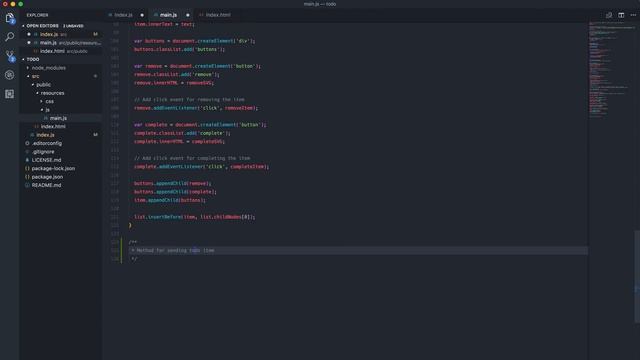Click the EXPLORER panel title
640x360 pixels.
pyautogui.click(x=37, y=15)
